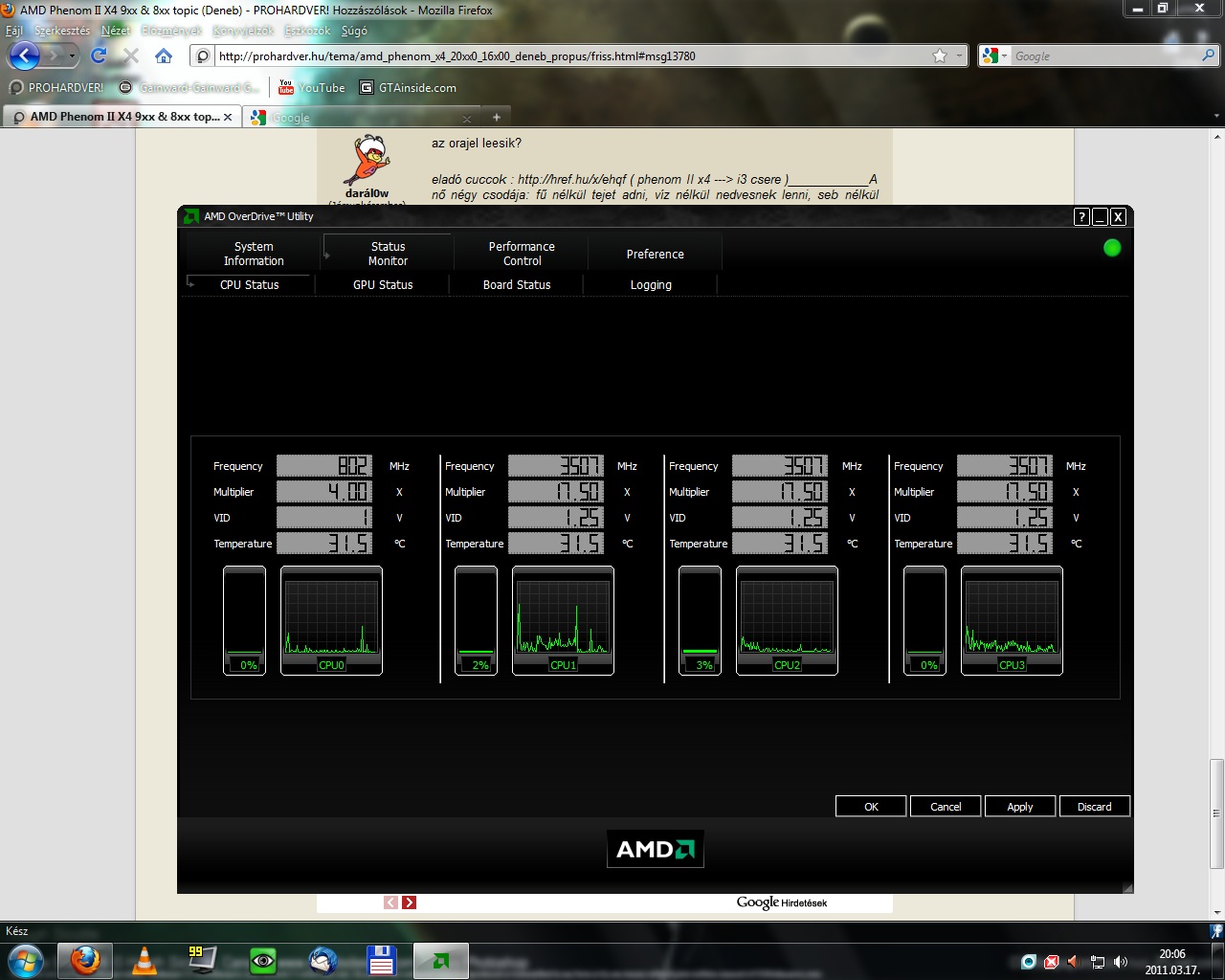The height and width of the screenshot is (980, 1225).
Task: Stop loading with the X toolbar button
Action: click(131, 56)
